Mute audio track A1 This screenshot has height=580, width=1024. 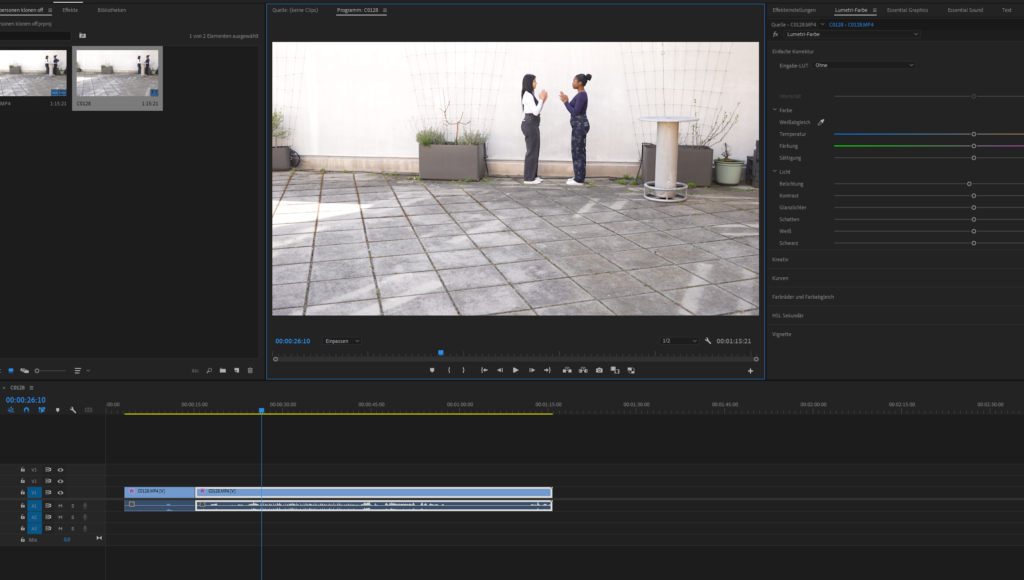pos(60,505)
